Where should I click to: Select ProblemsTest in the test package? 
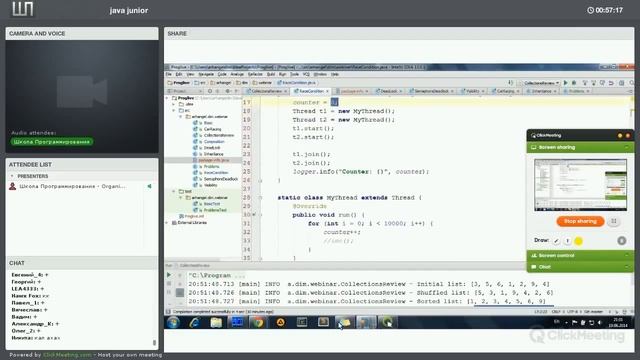(x=215, y=210)
